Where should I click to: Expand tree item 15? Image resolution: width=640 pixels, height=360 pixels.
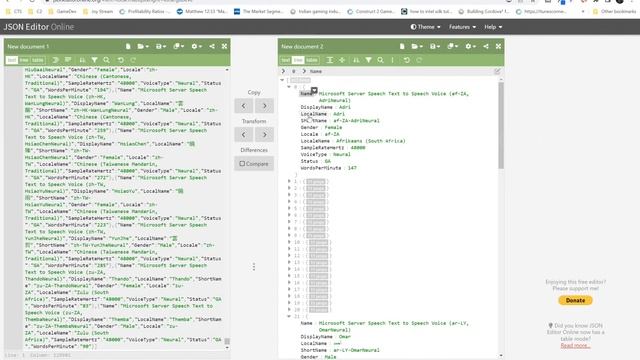tap(289, 276)
